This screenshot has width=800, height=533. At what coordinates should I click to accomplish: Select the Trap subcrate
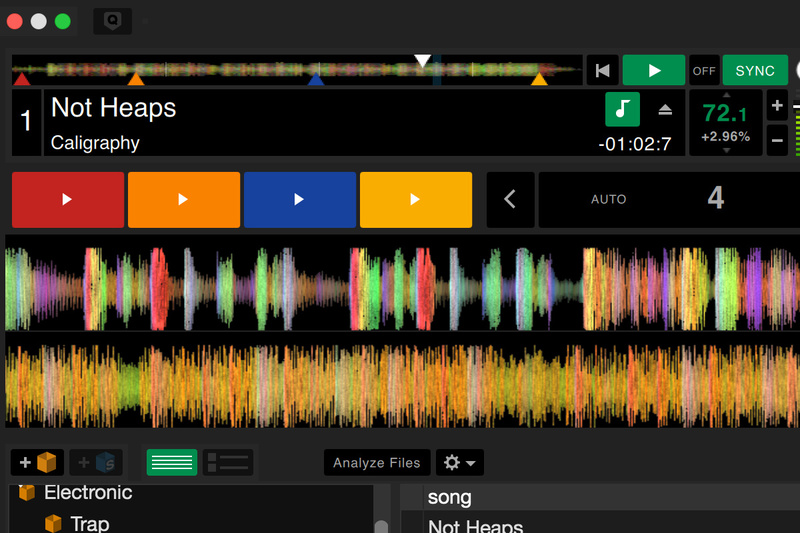90,523
